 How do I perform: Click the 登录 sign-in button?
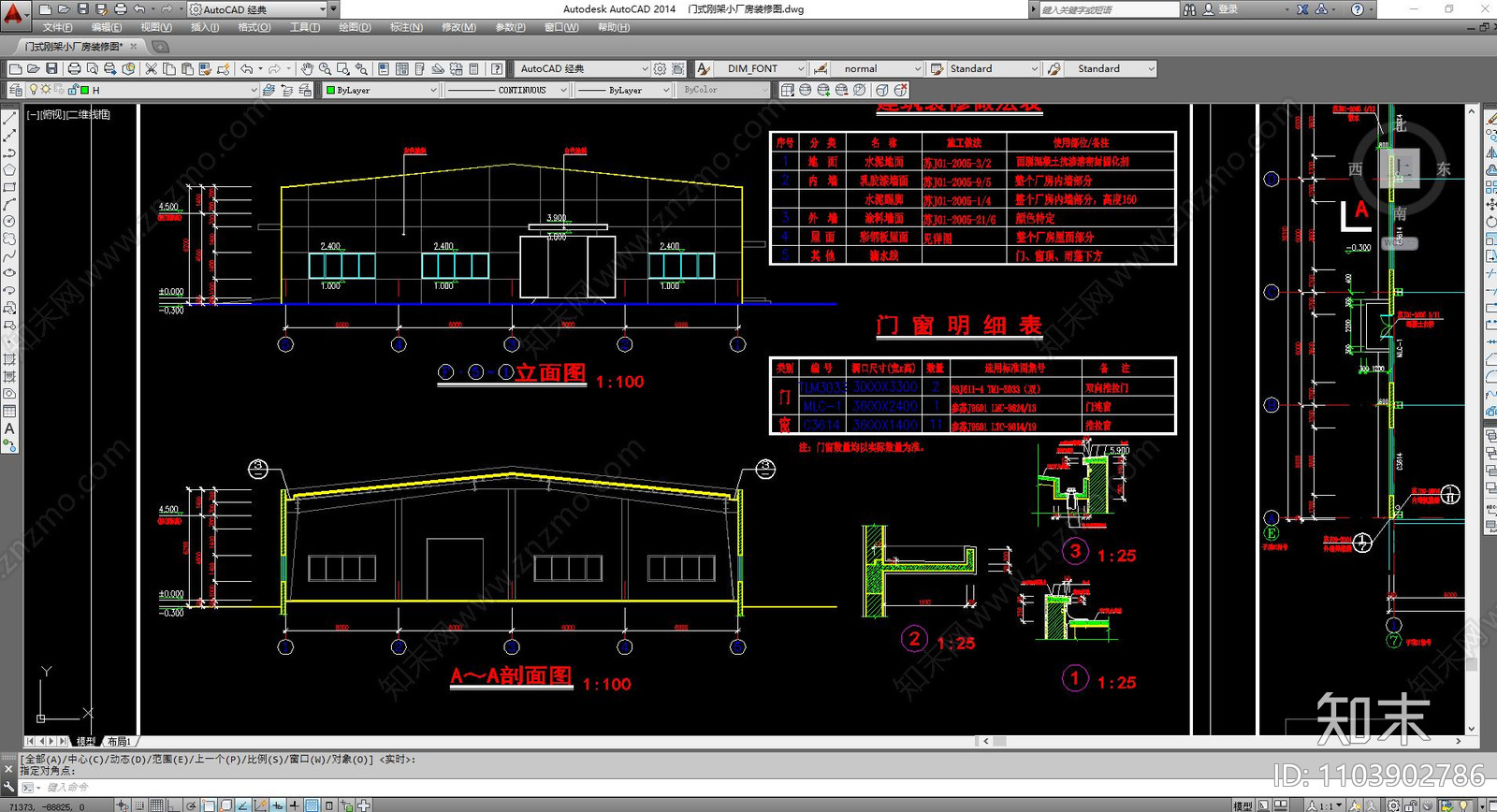[1228, 9]
